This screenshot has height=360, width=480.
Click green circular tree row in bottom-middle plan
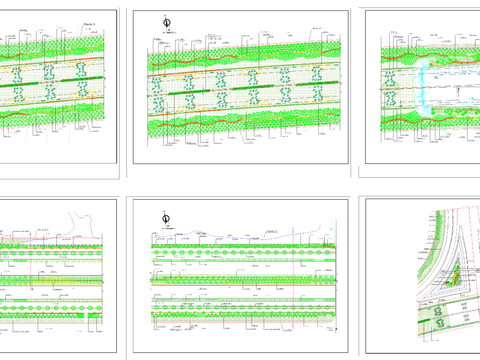pyautogui.click(x=243, y=253)
